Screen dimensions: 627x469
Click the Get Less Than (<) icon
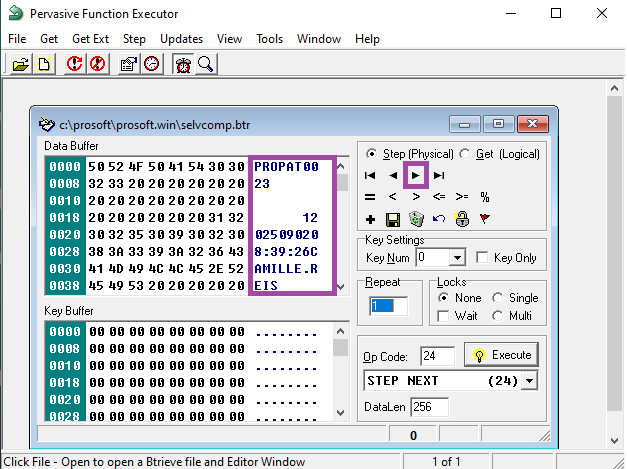tap(393, 197)
